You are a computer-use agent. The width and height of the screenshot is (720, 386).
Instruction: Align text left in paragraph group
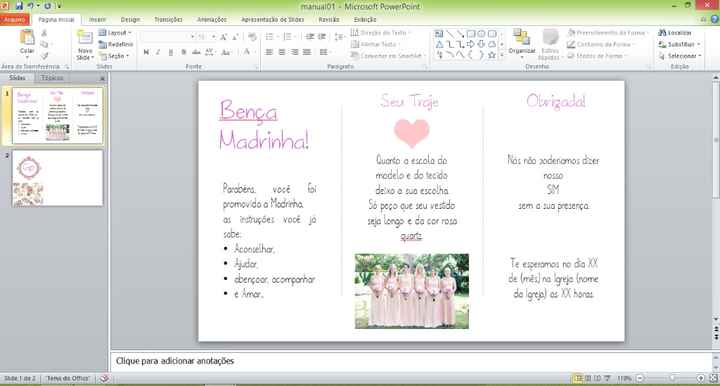[270, 52]
